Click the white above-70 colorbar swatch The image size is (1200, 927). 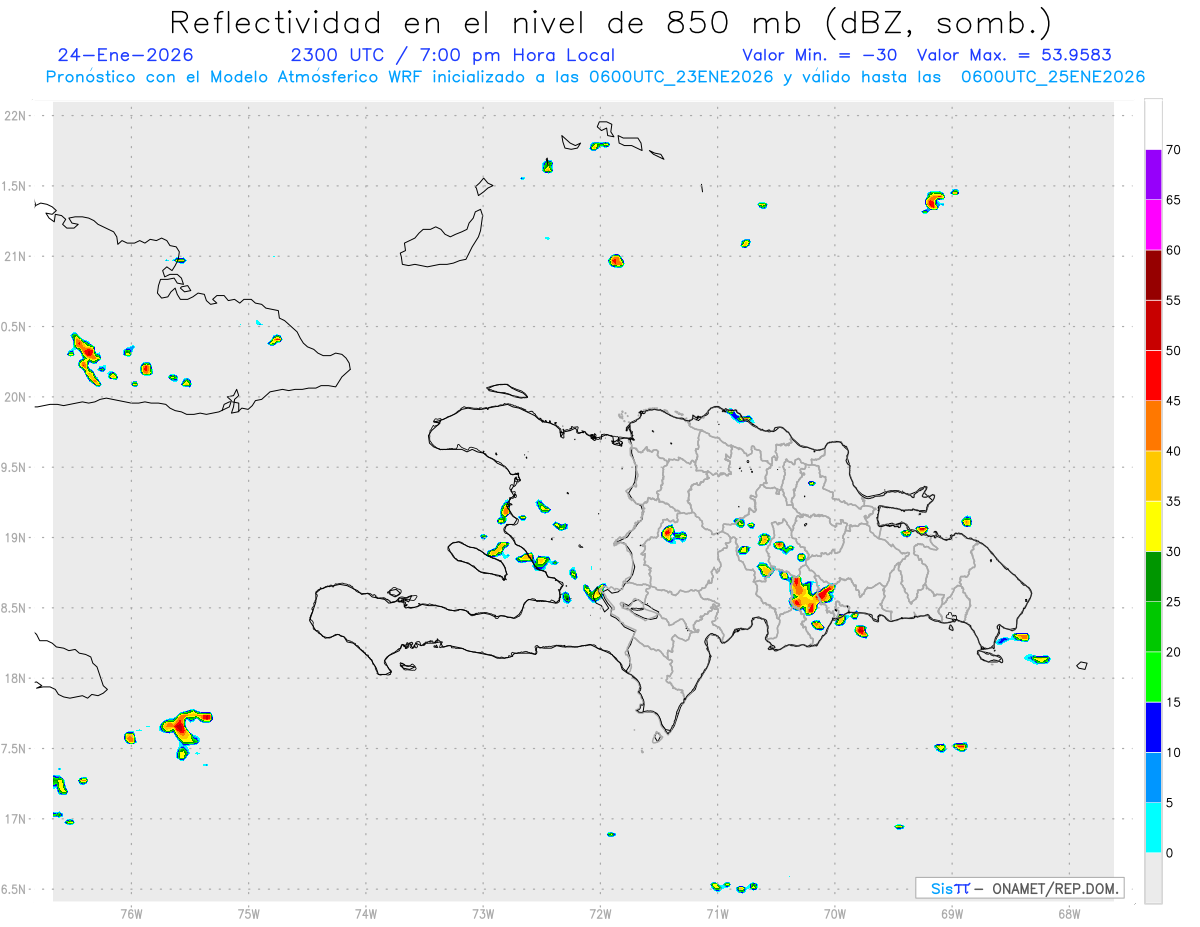click(1153, 124)
